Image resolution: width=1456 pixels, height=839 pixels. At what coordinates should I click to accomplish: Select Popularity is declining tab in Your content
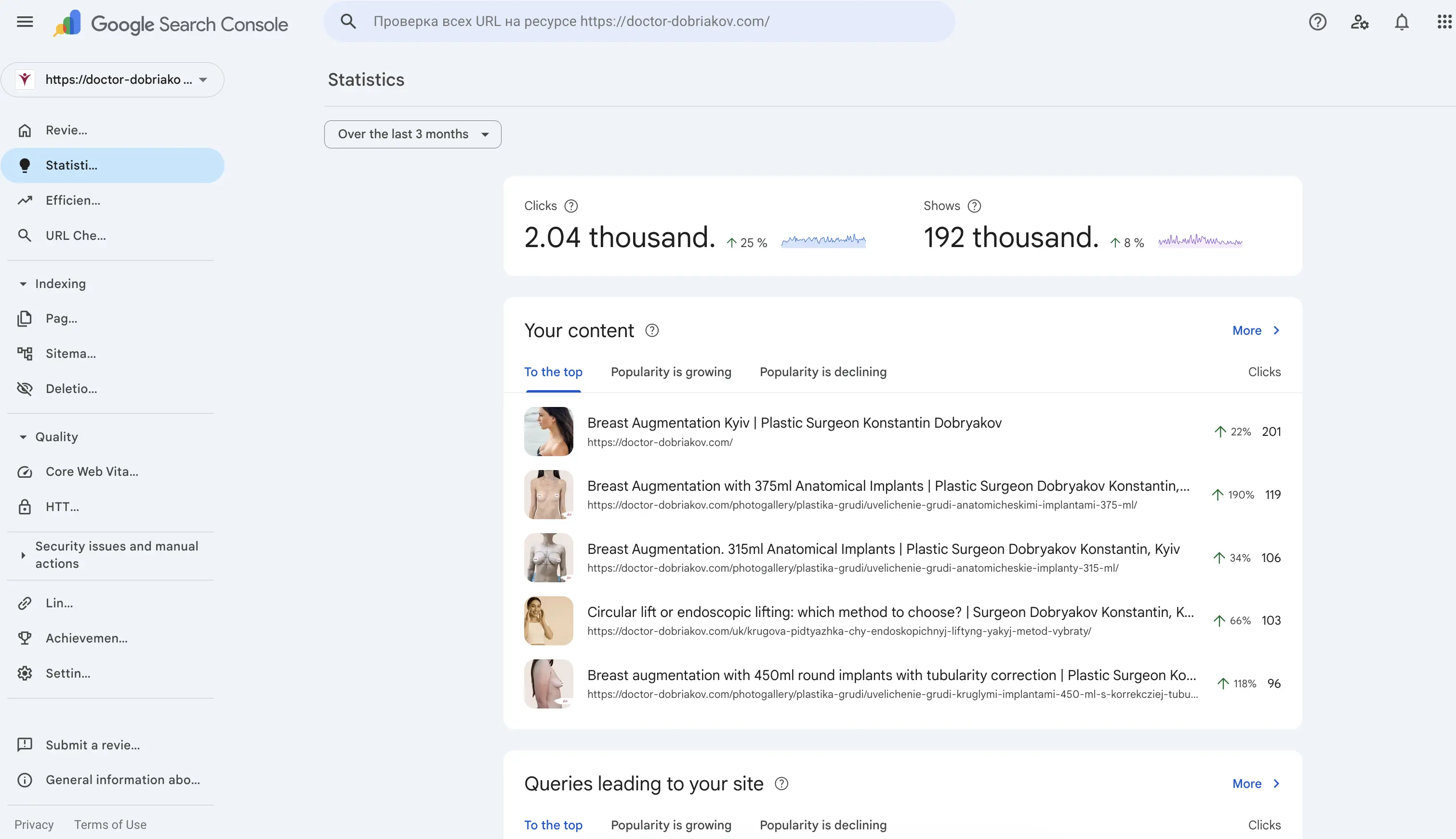(822, 372)
